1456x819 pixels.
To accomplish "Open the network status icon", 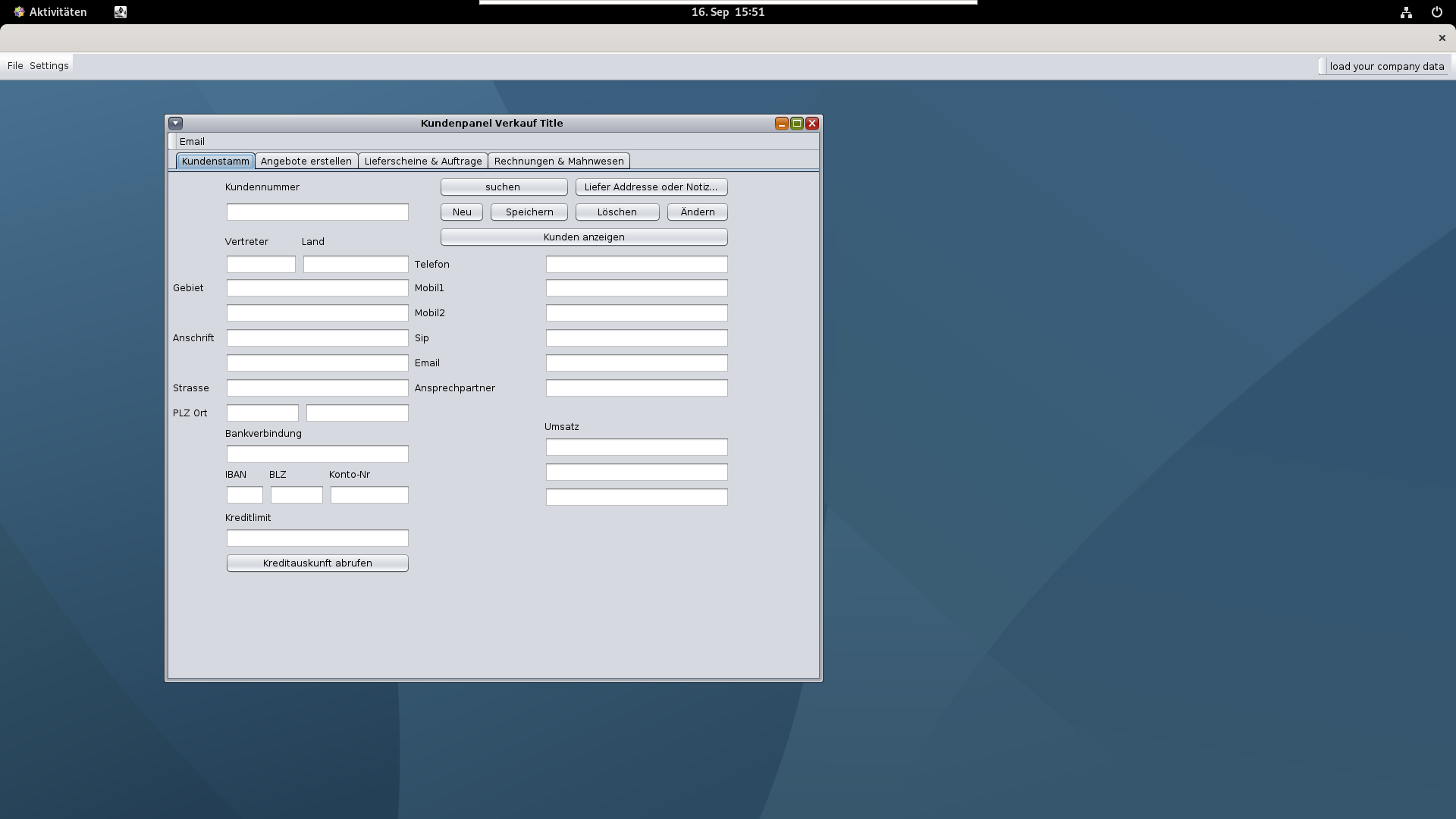I will [x=1406, y=12].
